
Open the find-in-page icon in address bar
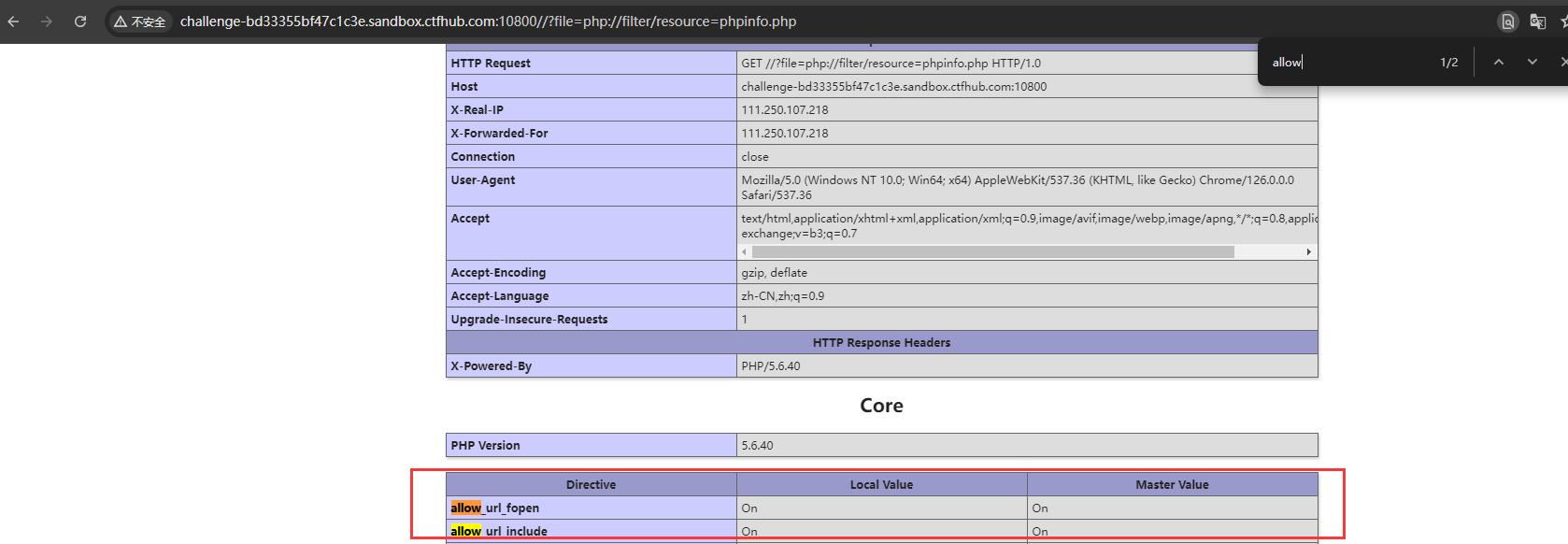pos(1507,21)
